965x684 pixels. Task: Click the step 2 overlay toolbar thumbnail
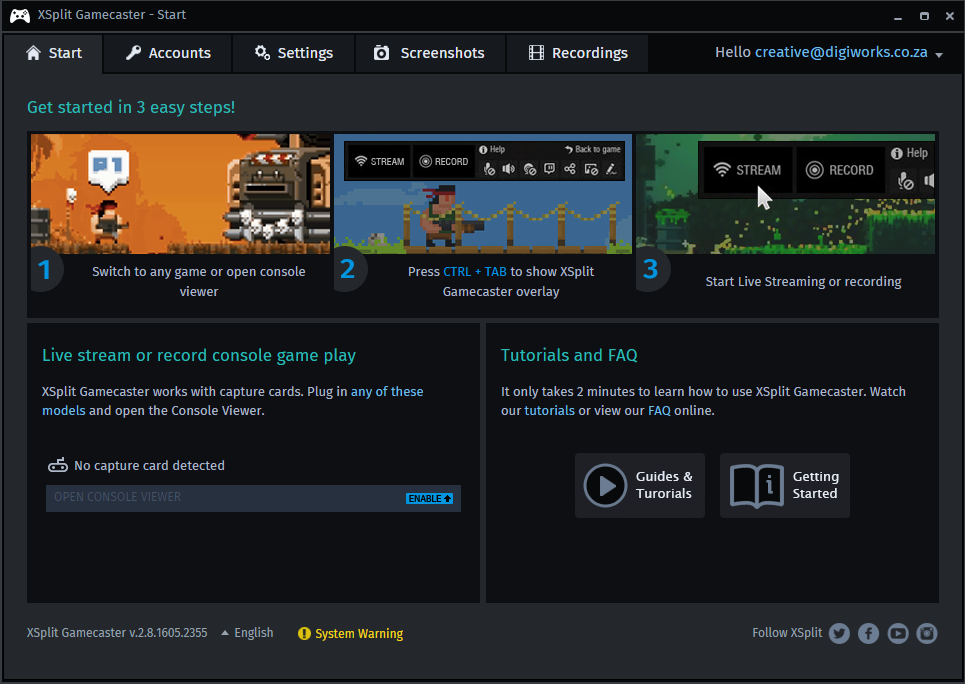pyautogui.click(x=483, y=193)
